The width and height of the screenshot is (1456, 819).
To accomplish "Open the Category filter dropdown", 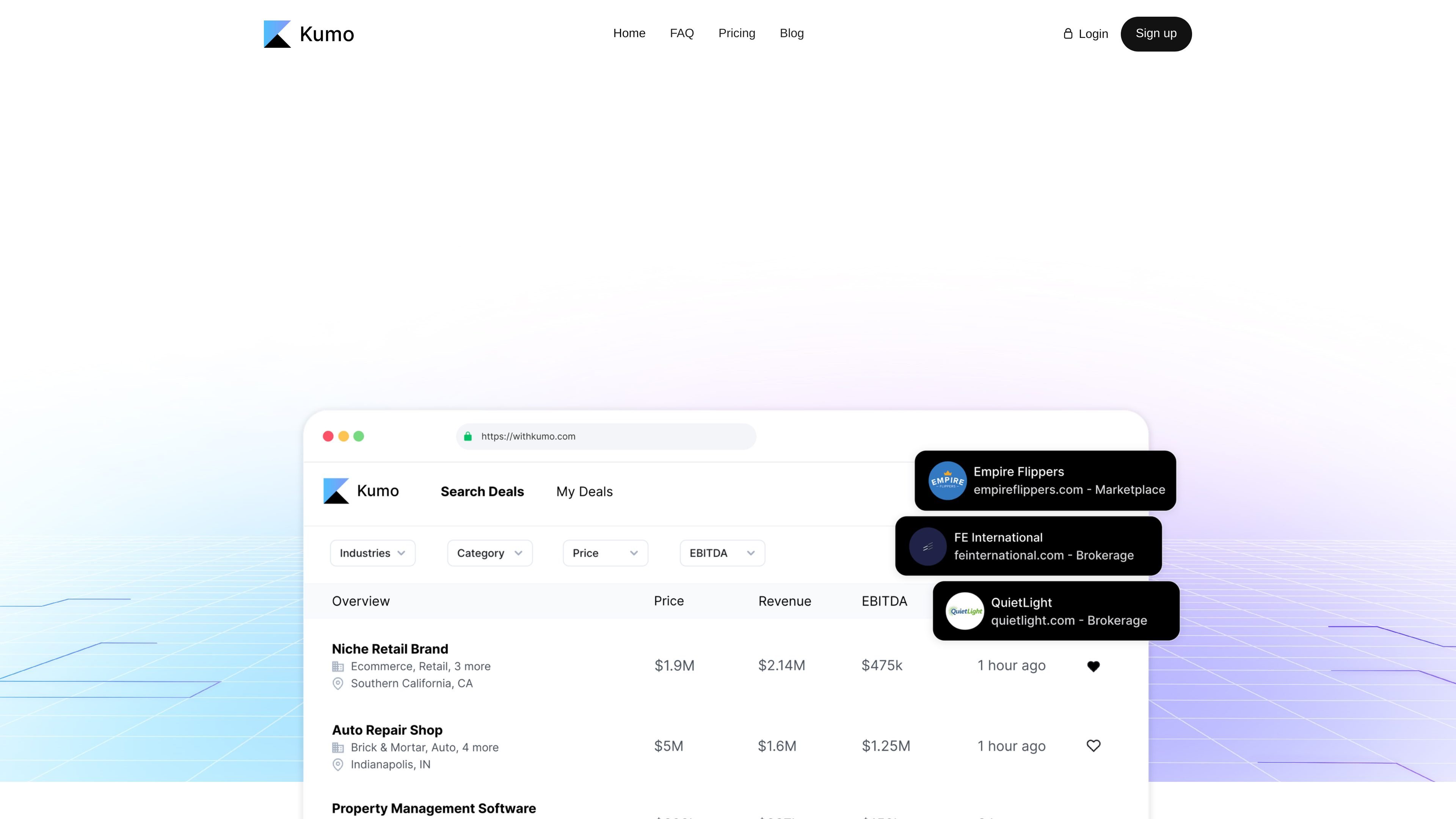I will pyautogui.click(x=490, y=553).
